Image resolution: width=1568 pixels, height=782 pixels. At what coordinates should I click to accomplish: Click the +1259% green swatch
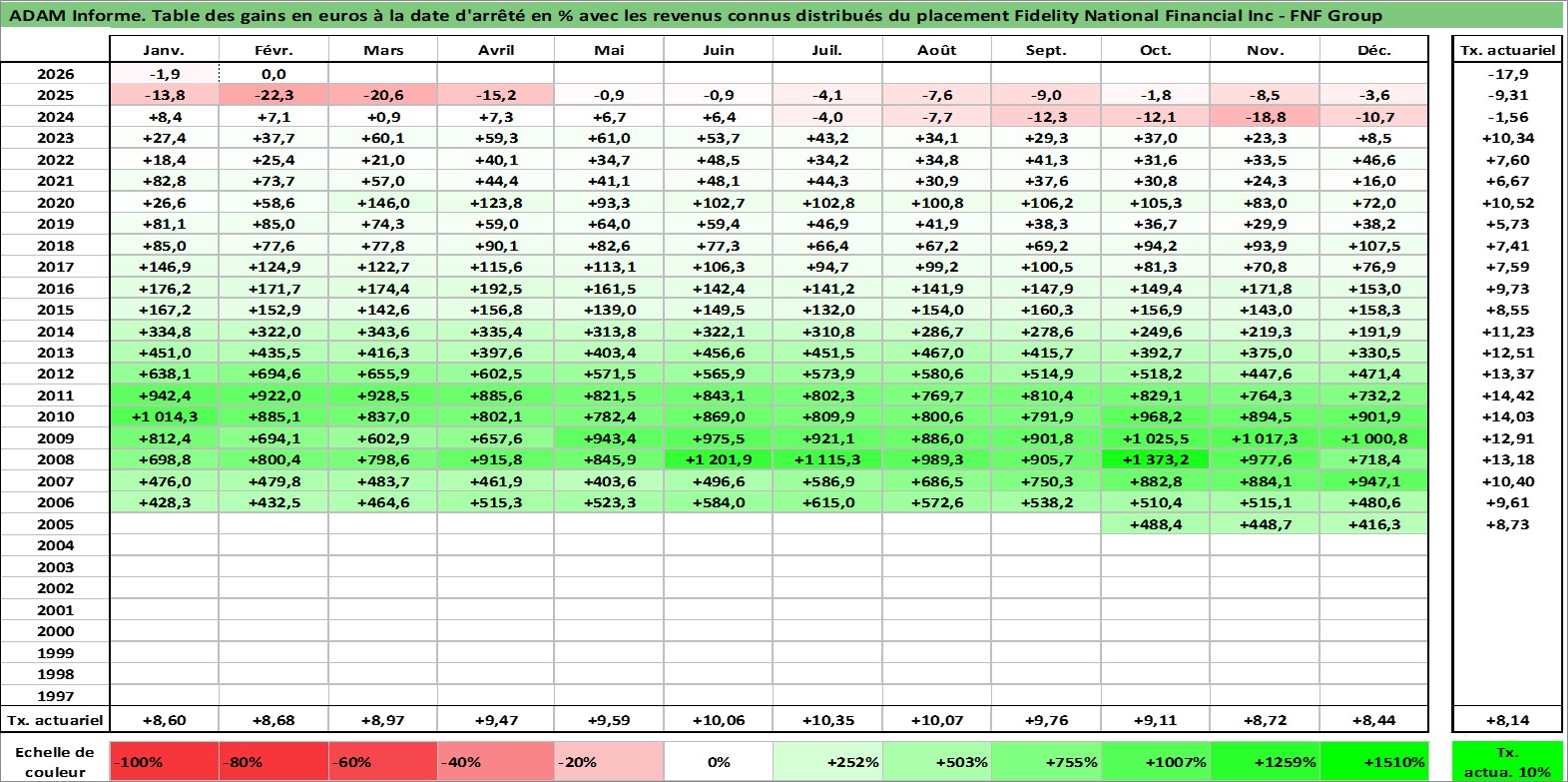1266,761
